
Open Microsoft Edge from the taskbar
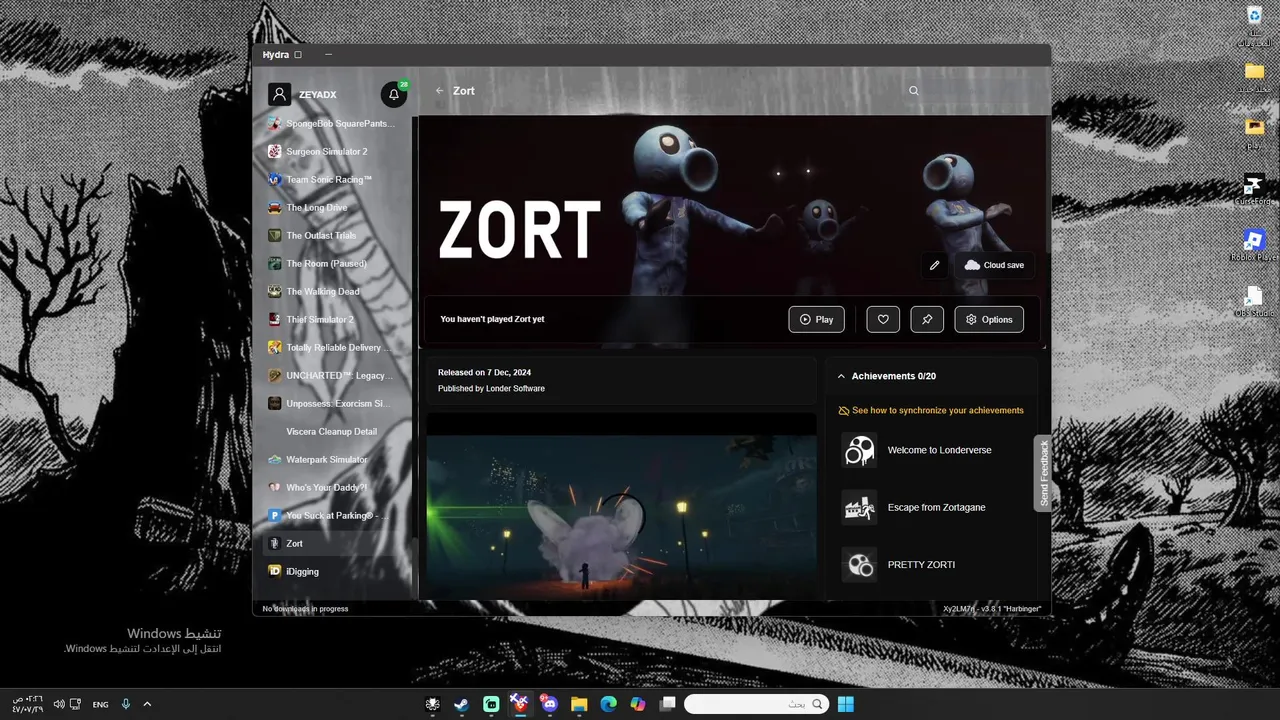coord(608,704)
